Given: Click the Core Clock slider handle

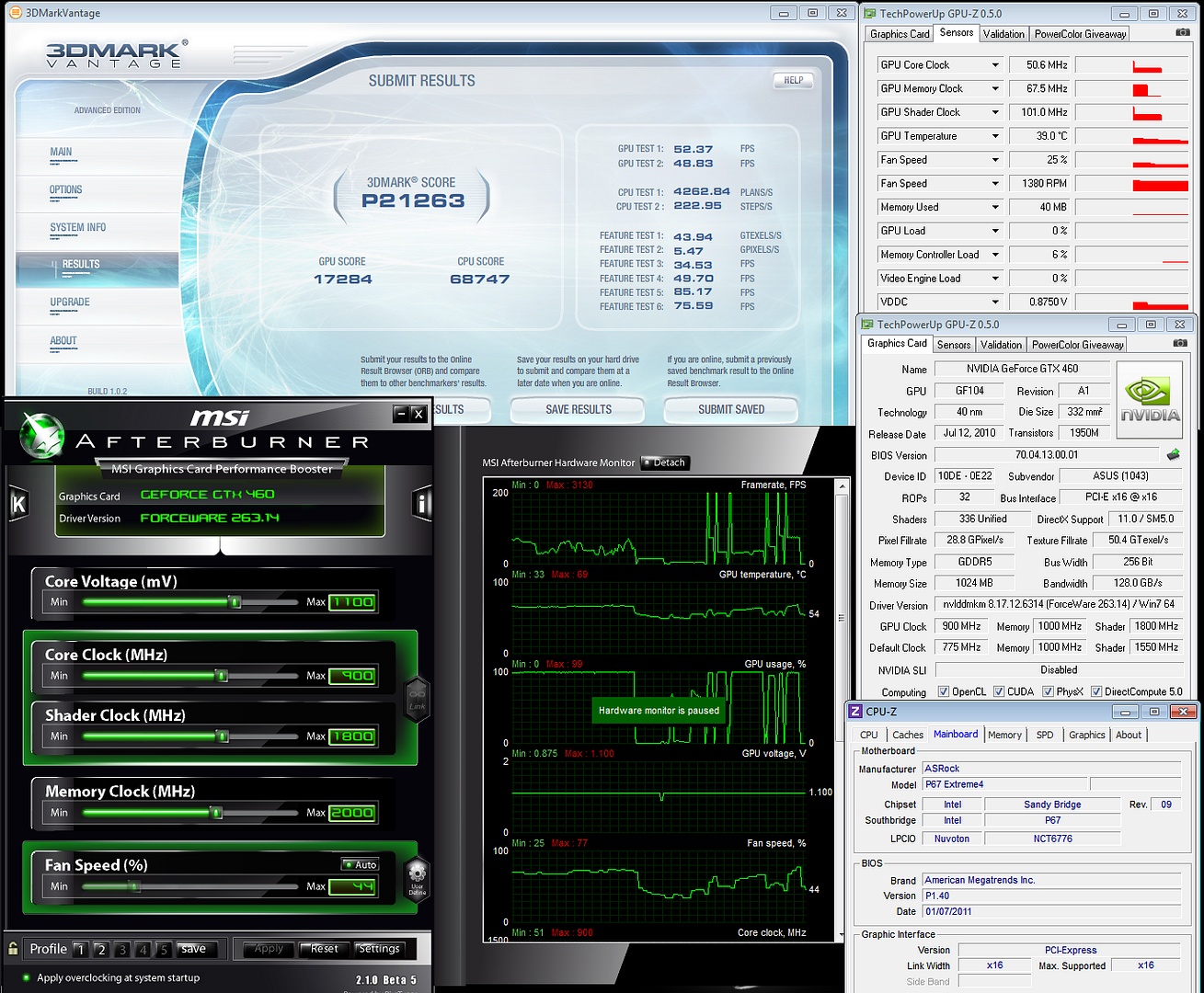Looking at the screenshot, I should [x=221, y=675].
